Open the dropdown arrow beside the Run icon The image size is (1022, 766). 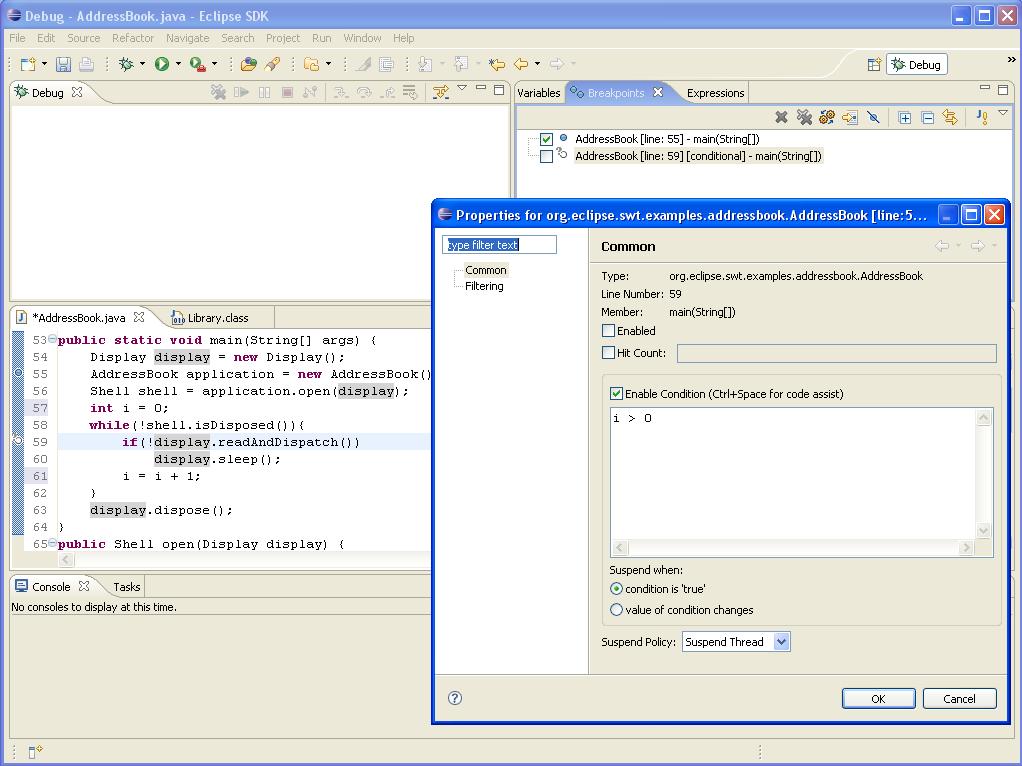[178, 64]
